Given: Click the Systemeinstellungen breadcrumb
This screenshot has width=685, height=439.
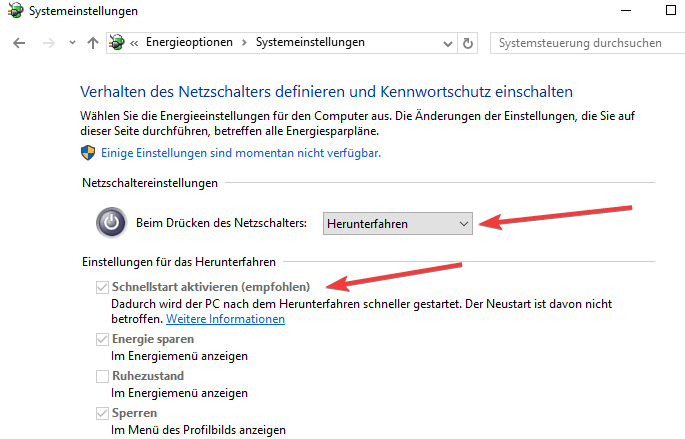Looking at the screenshot, I should [x=310, y=42].
